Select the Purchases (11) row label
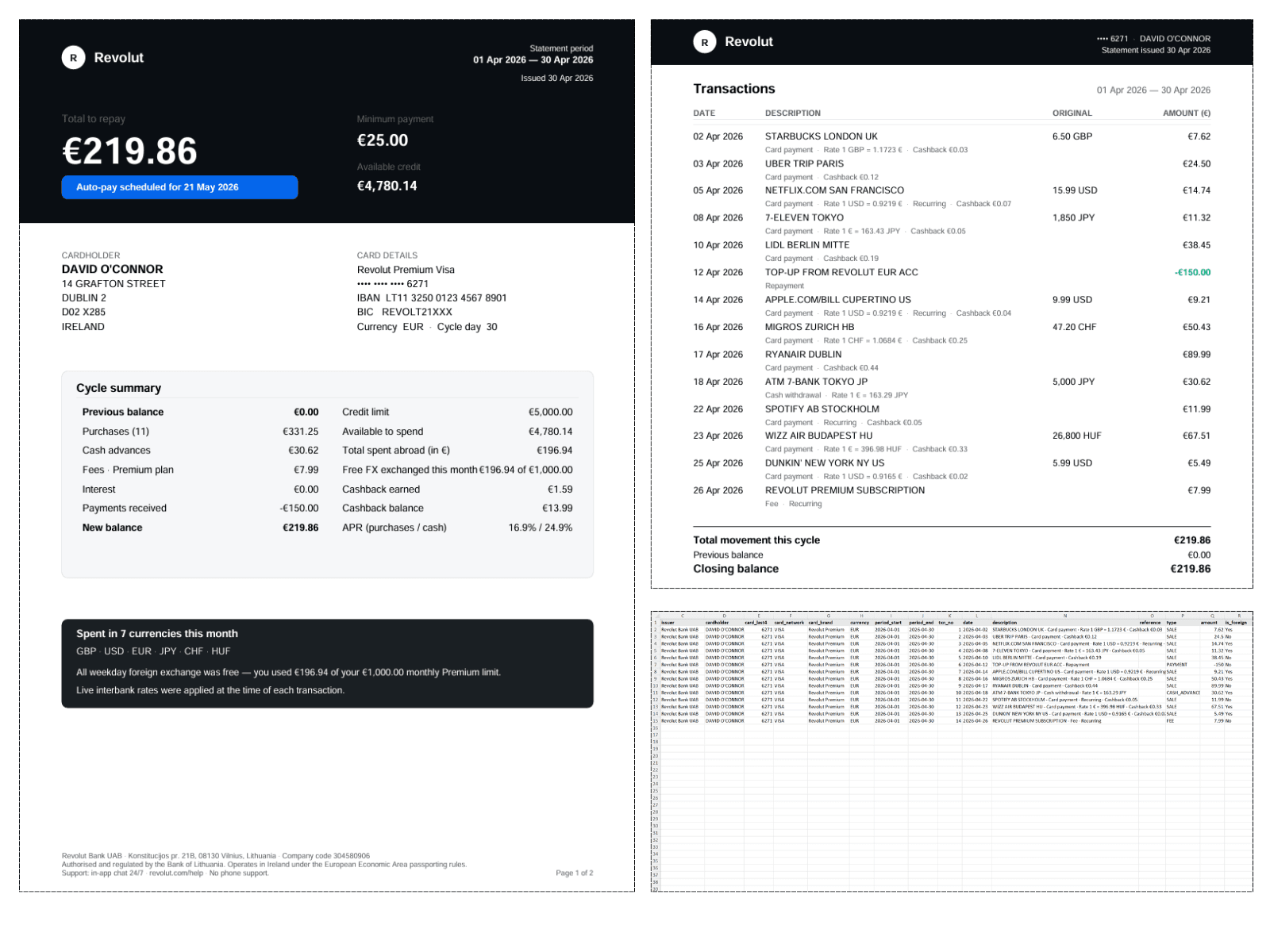This screenshot has width=1270, height=952. tap(116, 432)
